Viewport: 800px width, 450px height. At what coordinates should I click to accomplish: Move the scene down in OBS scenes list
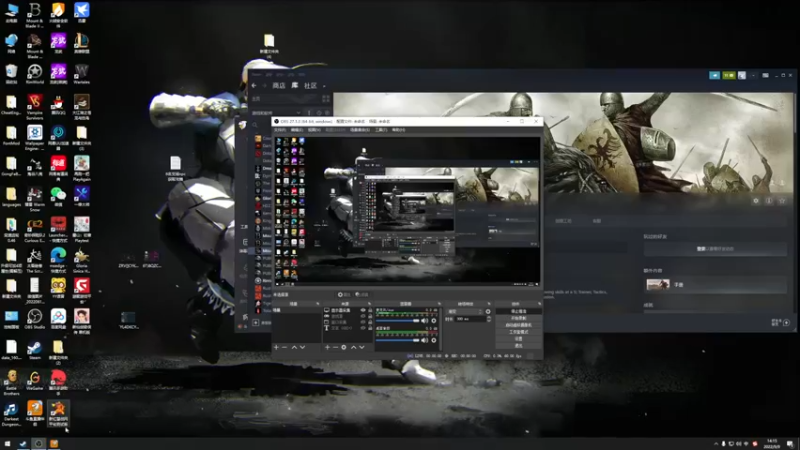coord(303,347)
